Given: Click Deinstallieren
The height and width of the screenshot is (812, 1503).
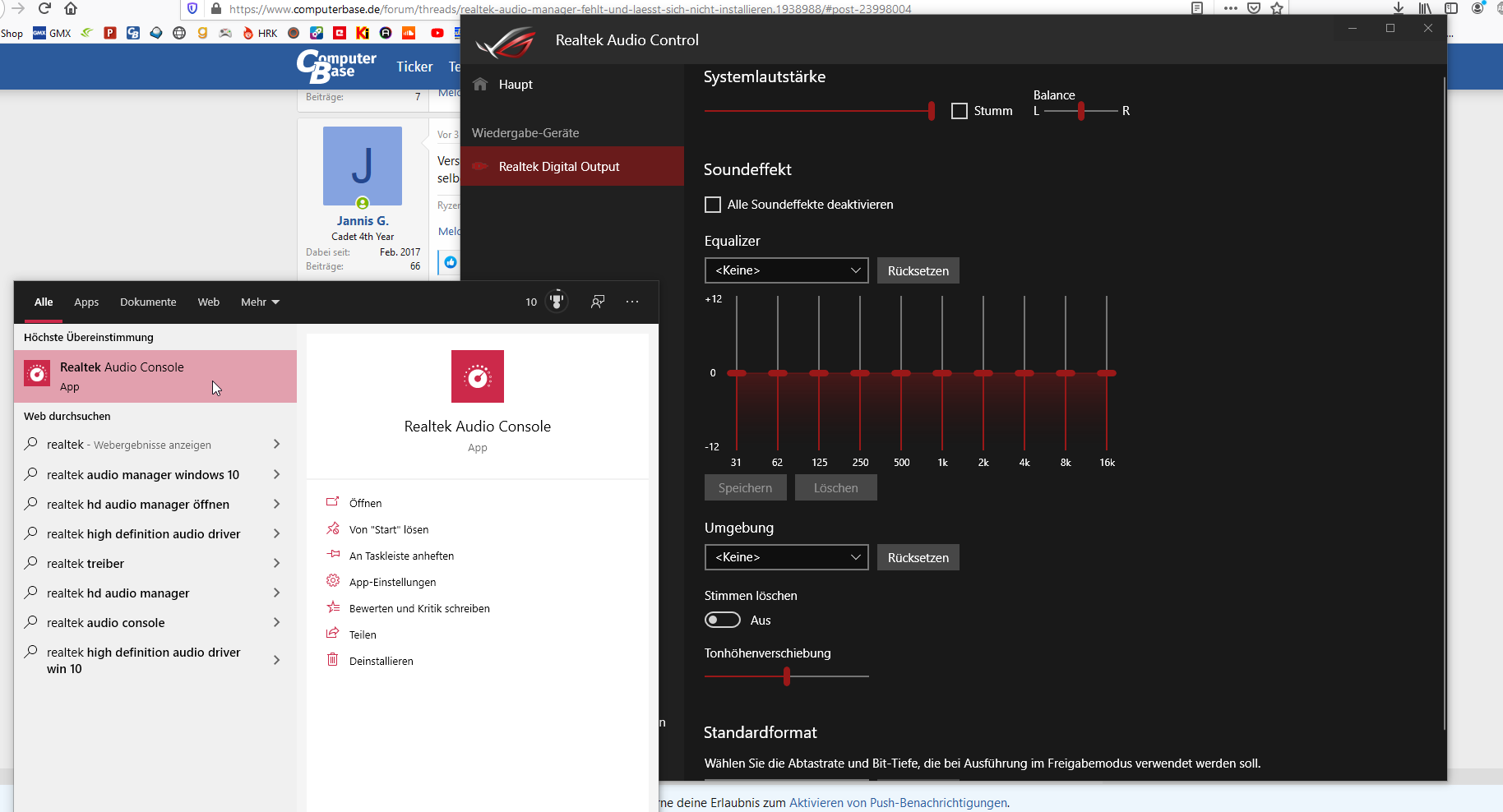Looking at the screenshot, I should coord(382,661).
